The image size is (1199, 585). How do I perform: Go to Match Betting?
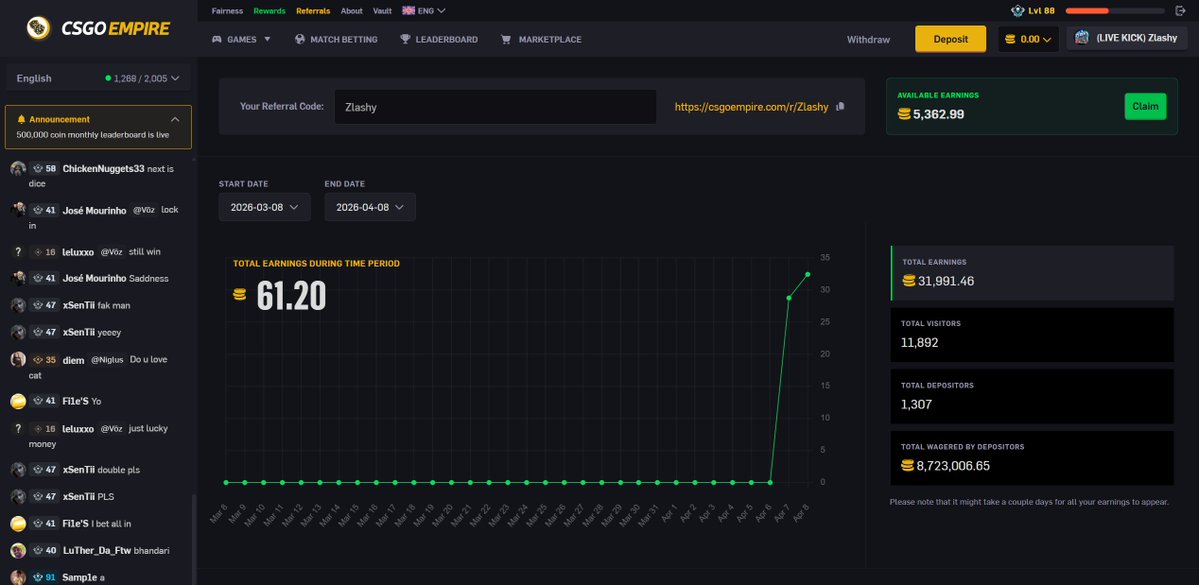(x=336, y=39)
